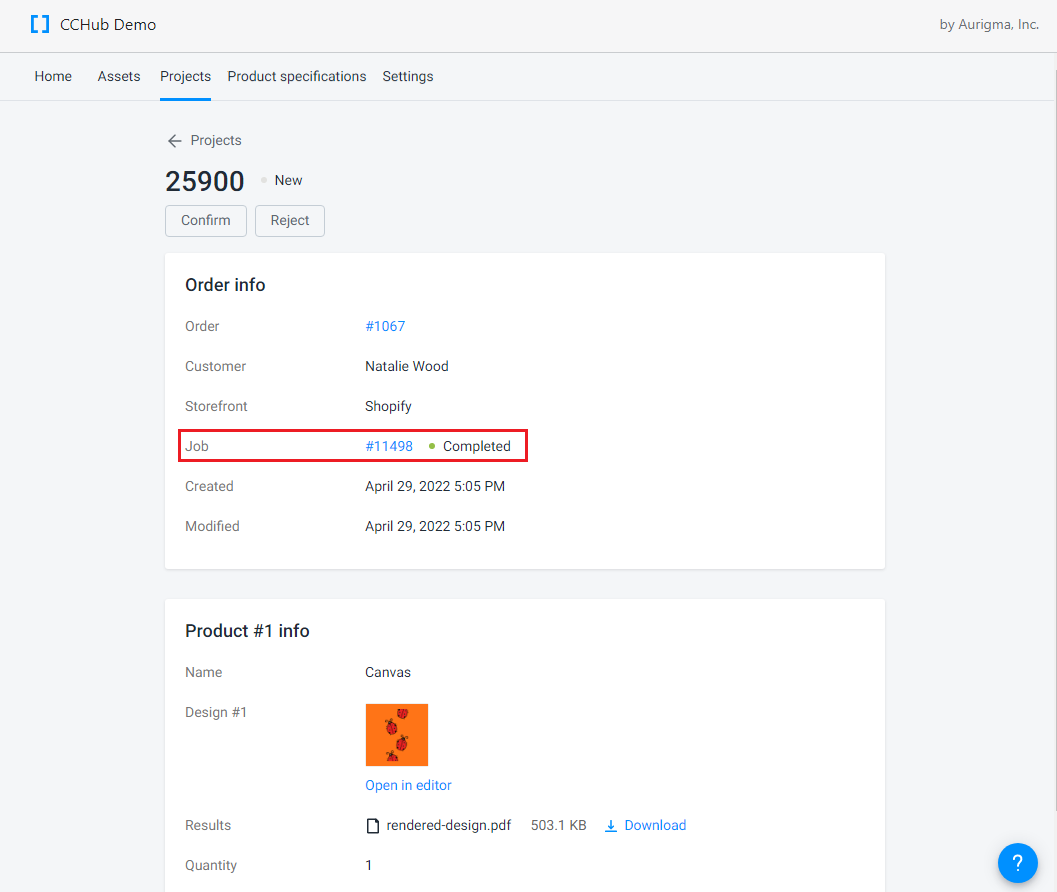Screen dimensions: 1057x892
Task: Open the help question mark button
Action: tap(1017, 862)
